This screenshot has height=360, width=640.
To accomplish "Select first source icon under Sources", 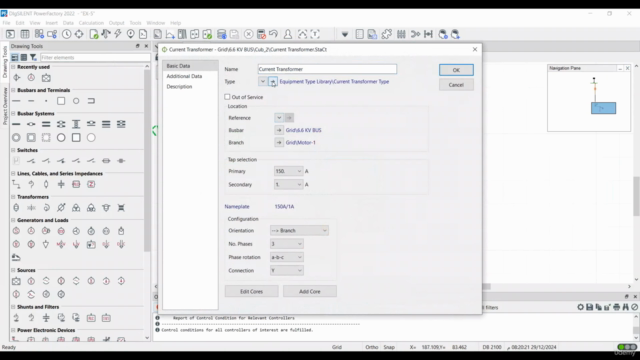I will 16,281.
